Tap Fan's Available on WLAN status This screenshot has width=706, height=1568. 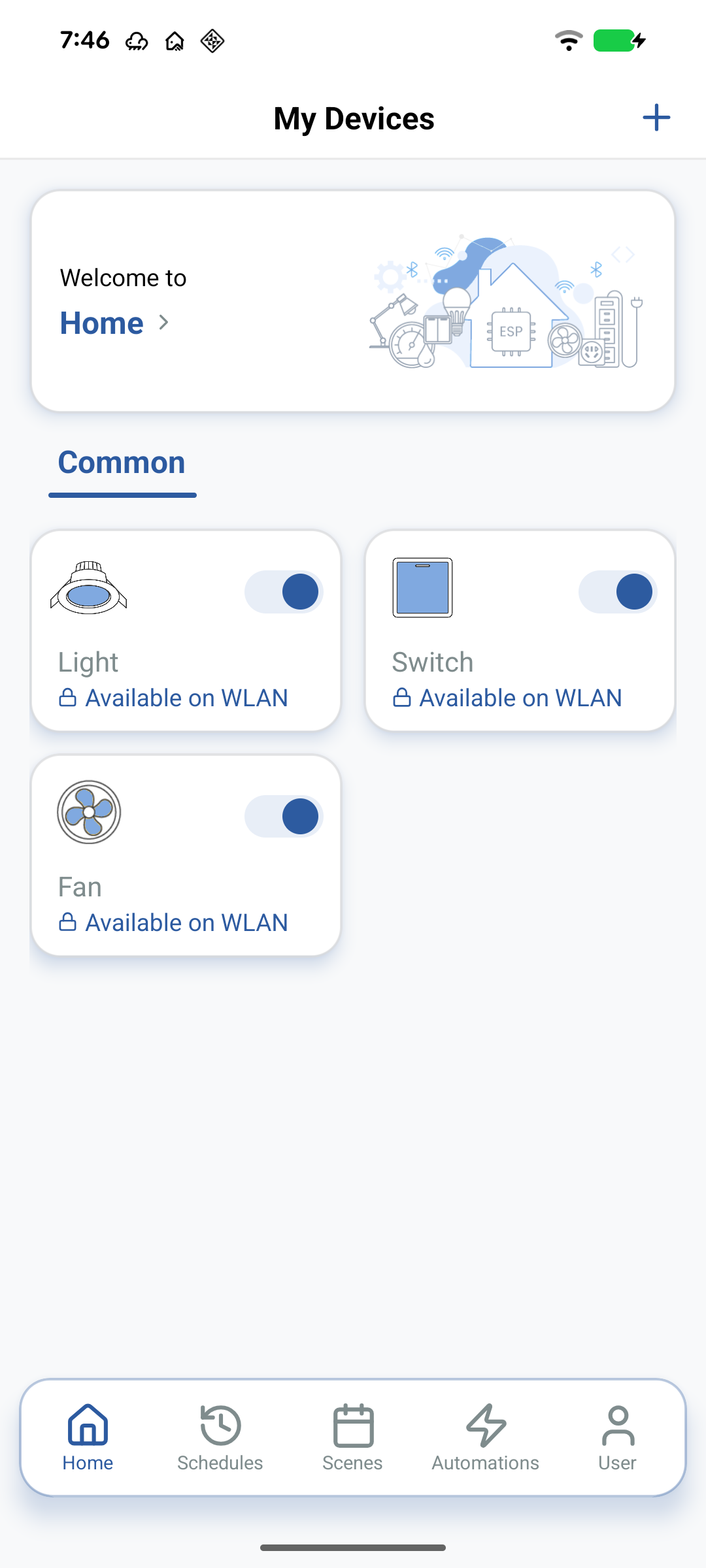[x=186, y=923]
